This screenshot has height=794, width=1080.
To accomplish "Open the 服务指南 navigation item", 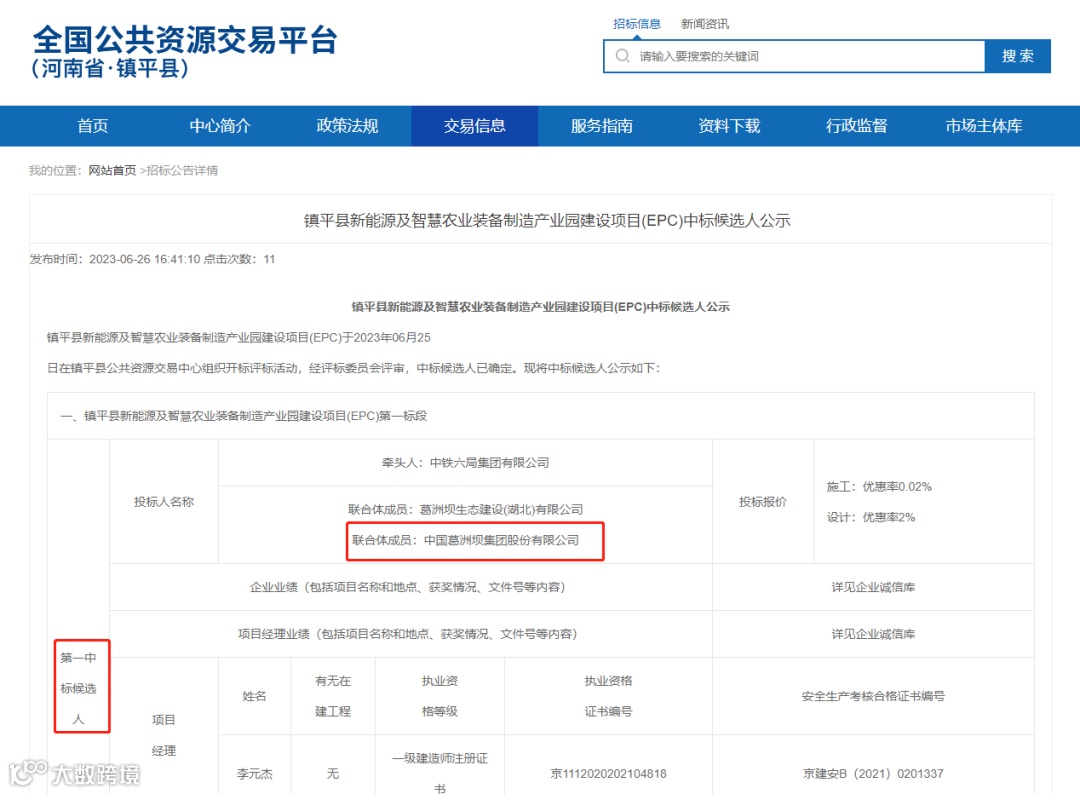I will pos(602,126).
